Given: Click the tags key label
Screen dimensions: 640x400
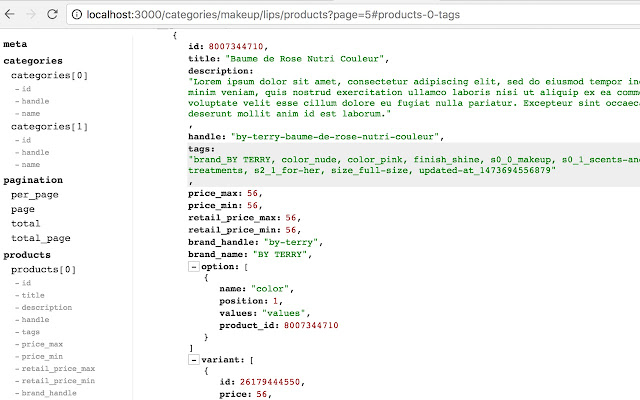Looking at the screenshot, I should pos(201,149).
